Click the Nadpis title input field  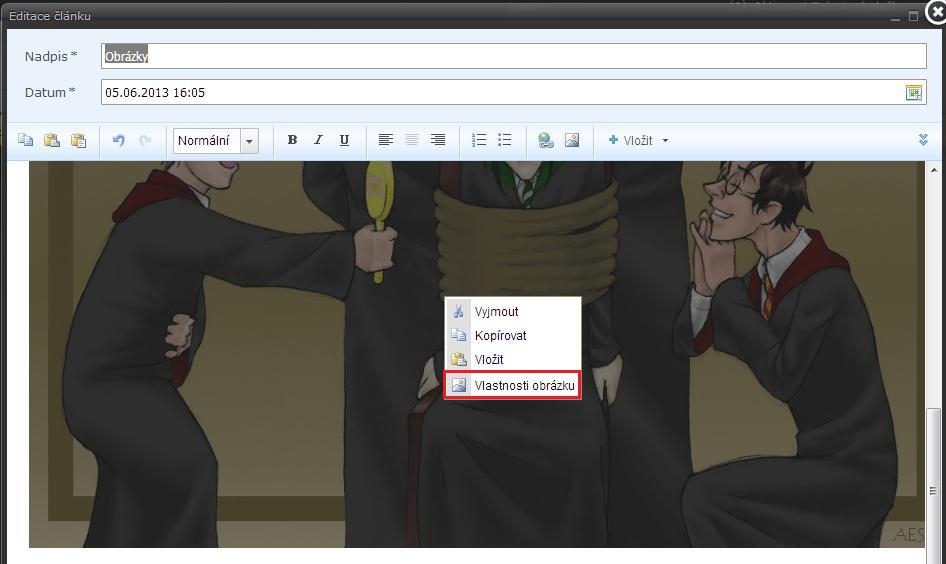click(x=514, y=57)
